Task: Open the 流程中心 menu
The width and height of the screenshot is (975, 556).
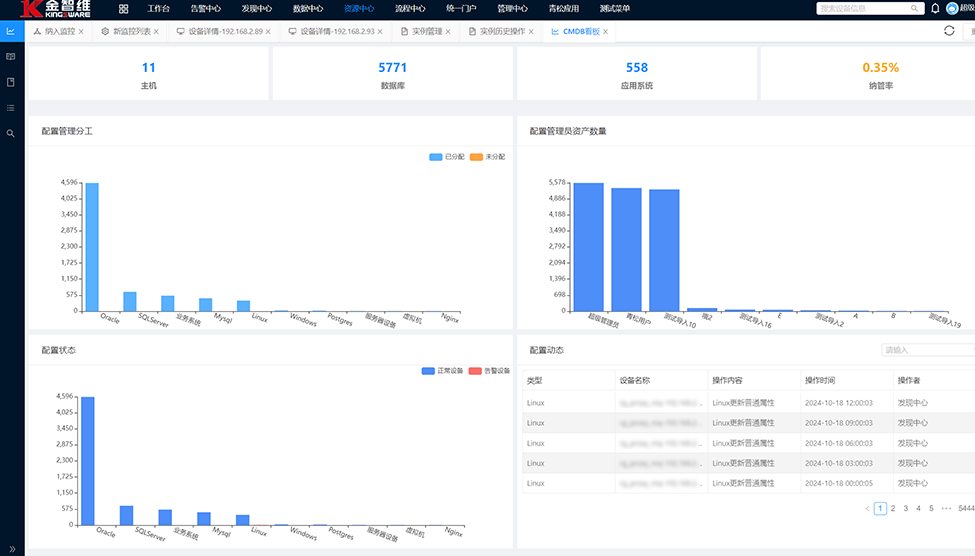Action: [x=410, y=9]
